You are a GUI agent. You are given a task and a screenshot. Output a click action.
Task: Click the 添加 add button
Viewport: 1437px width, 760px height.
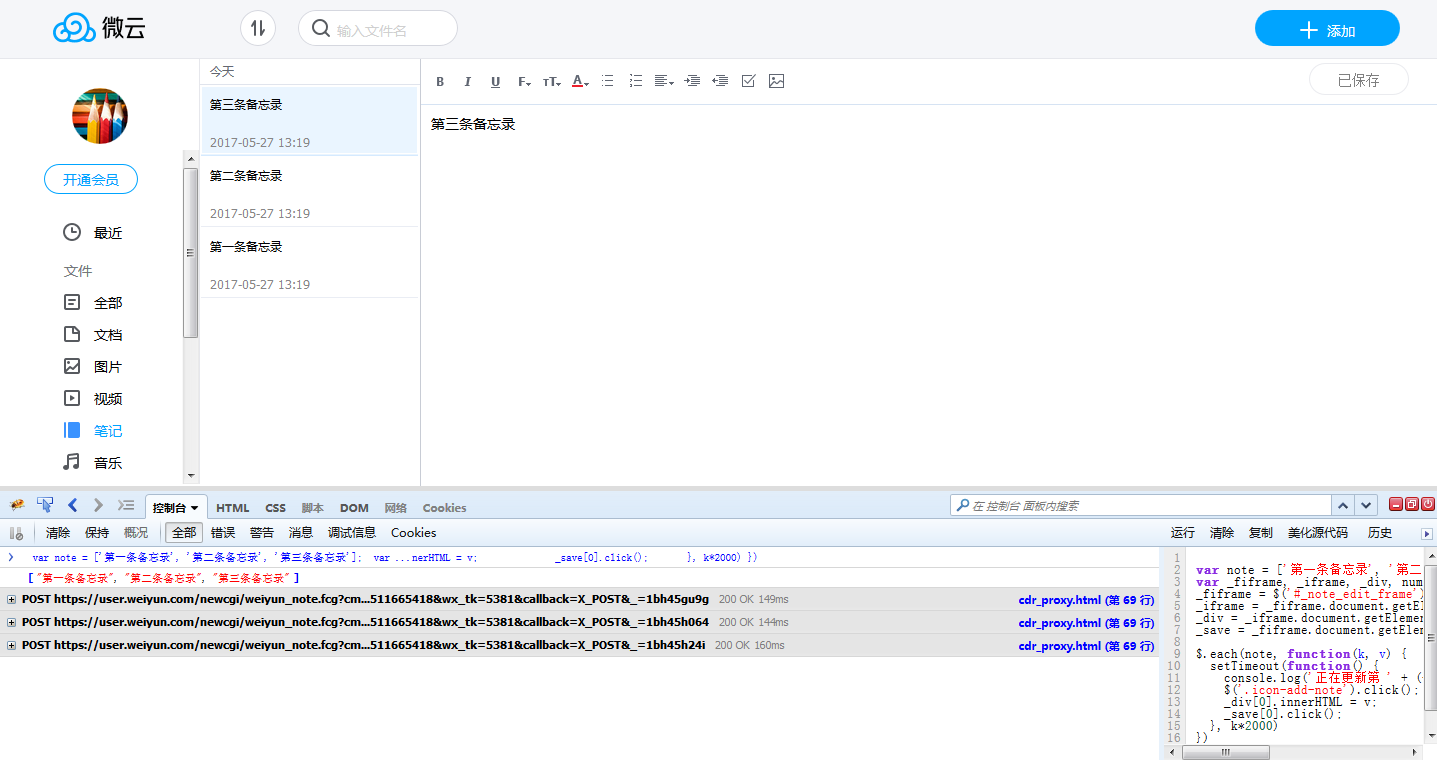coord(1326,30)
